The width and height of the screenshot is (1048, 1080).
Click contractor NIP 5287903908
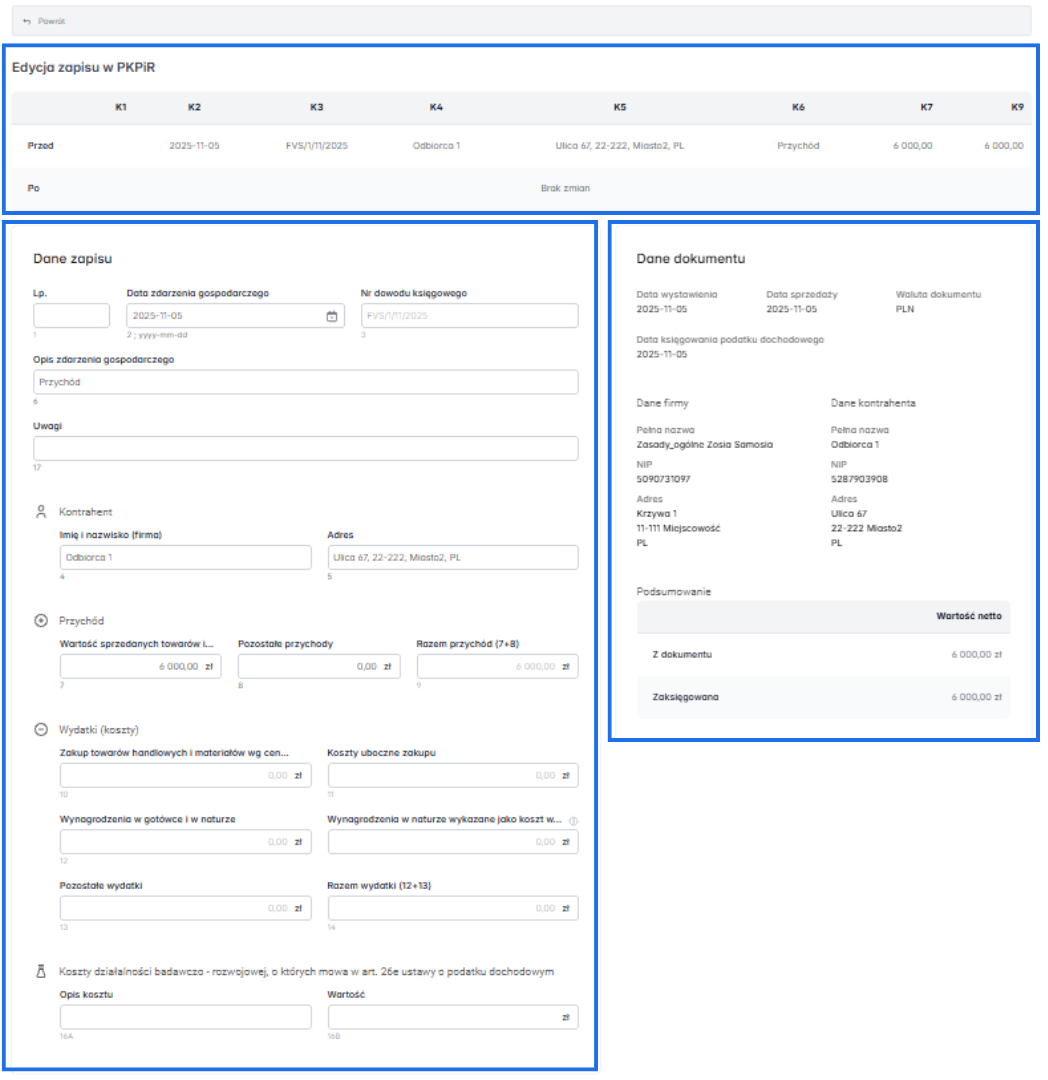[x=859, y=479]
